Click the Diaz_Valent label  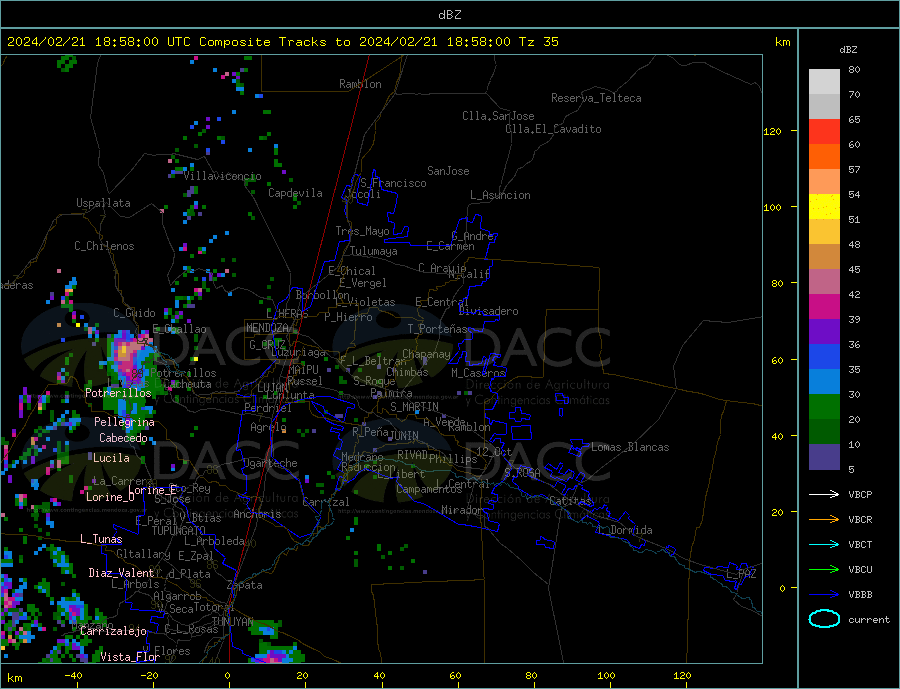pyautogui.click(x=121, y=573)
